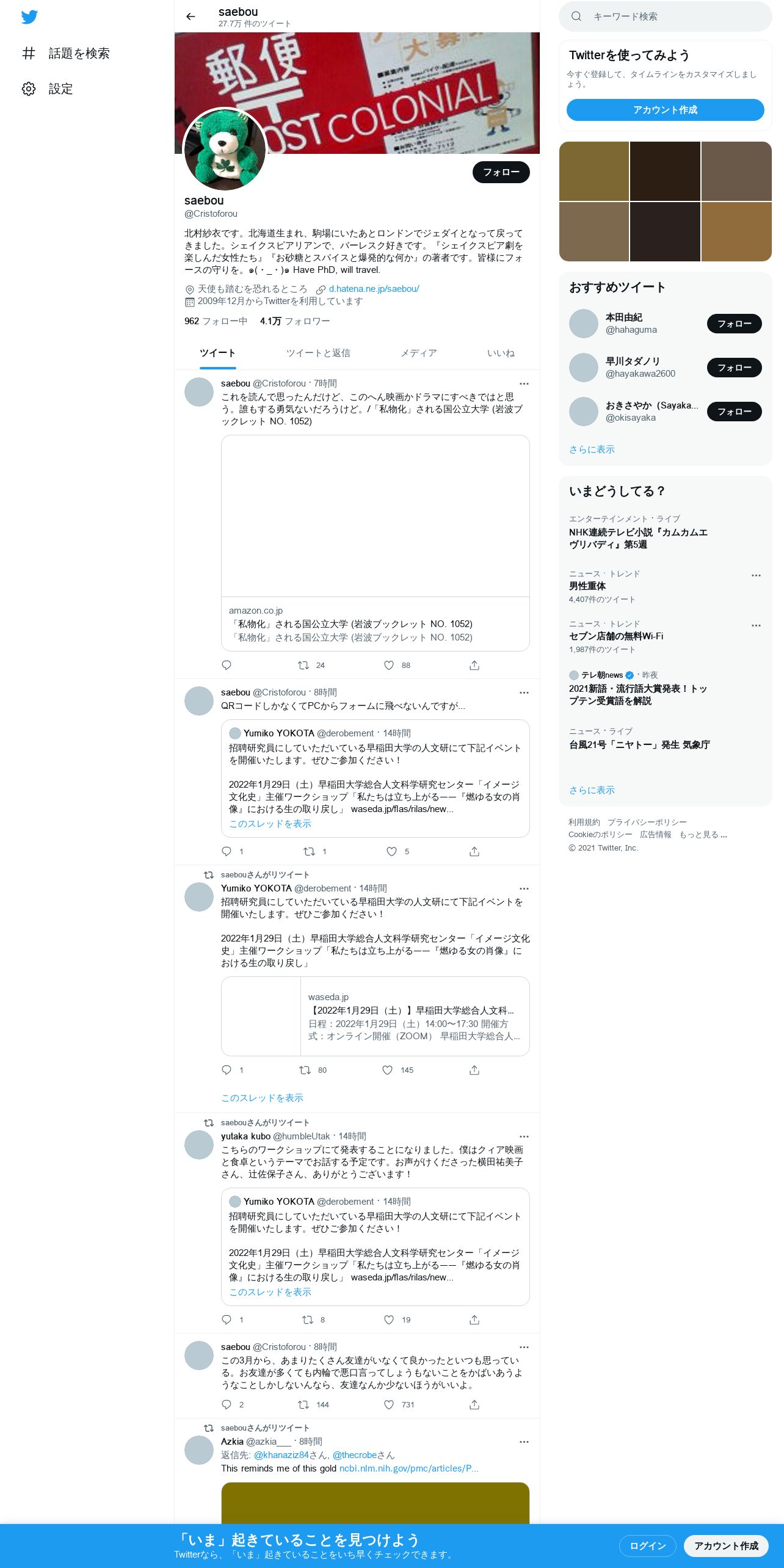Open NHK連続テレビ小説 カムカムエヴリバディ trend

pos(638,538)
